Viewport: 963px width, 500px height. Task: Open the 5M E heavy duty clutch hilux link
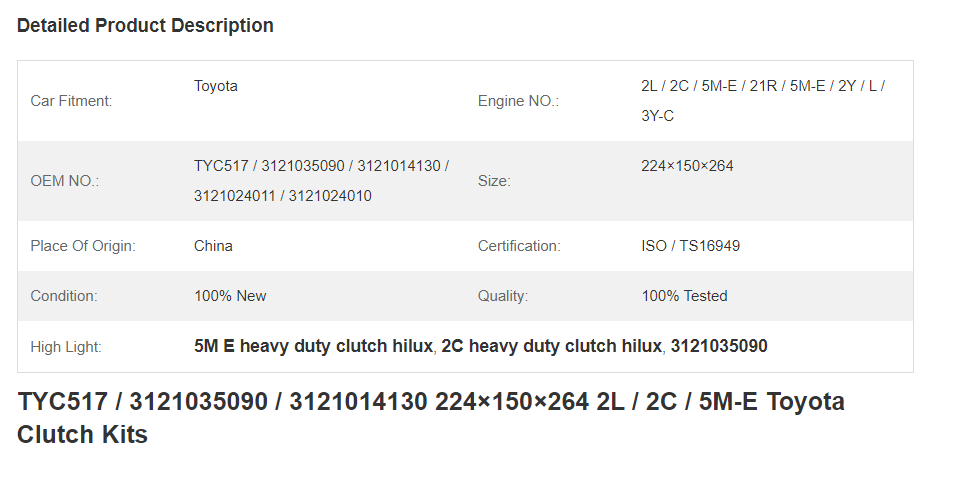(313, 346)
